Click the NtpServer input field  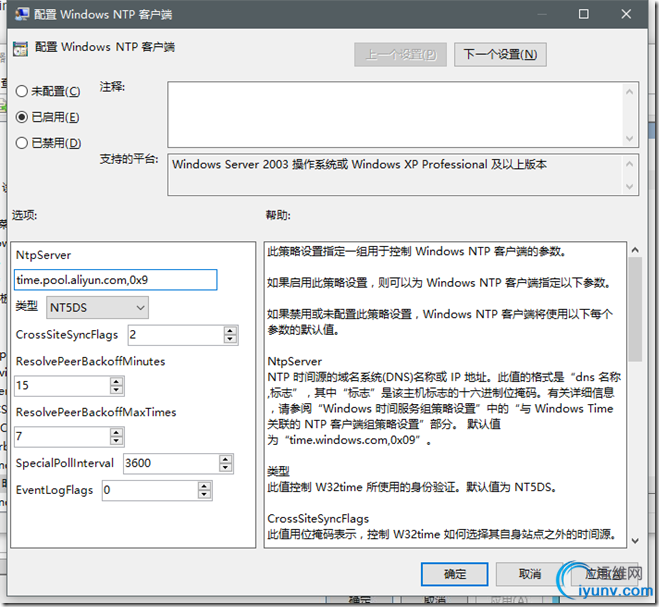point(116,280)
